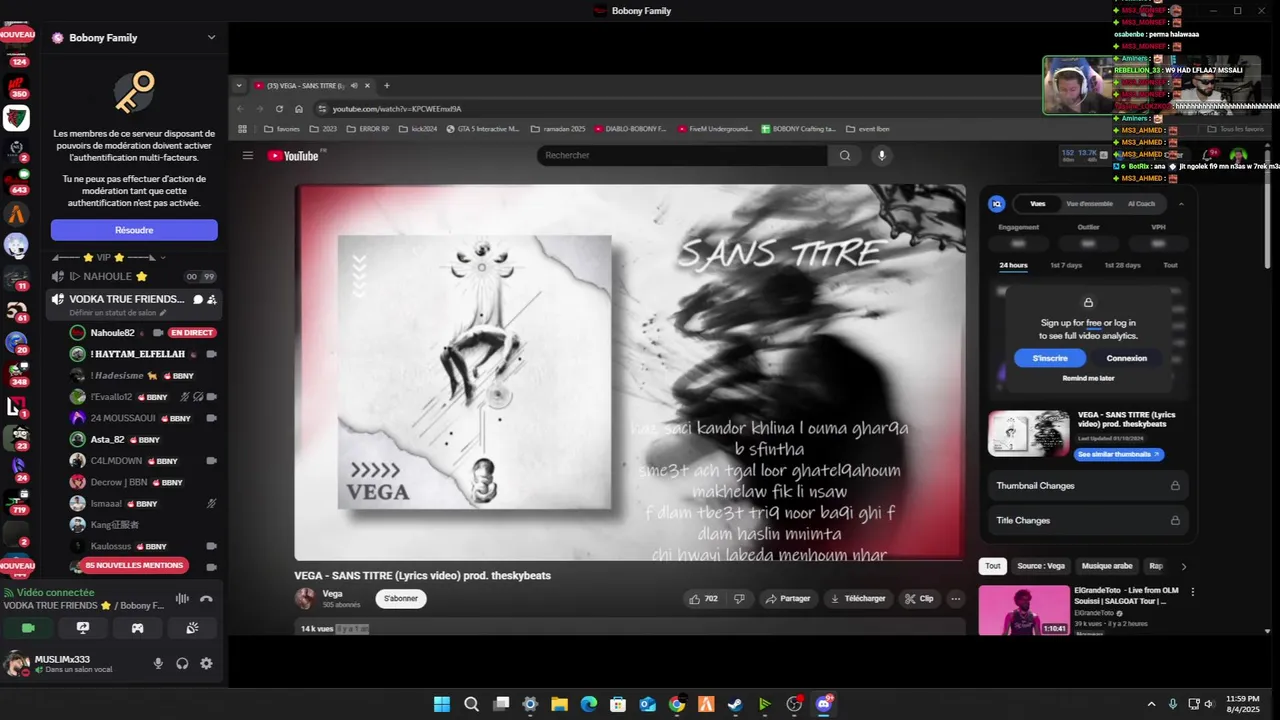Open more actions ellipsis under video
Screen dimensions: 1280x720
point(956,599)
